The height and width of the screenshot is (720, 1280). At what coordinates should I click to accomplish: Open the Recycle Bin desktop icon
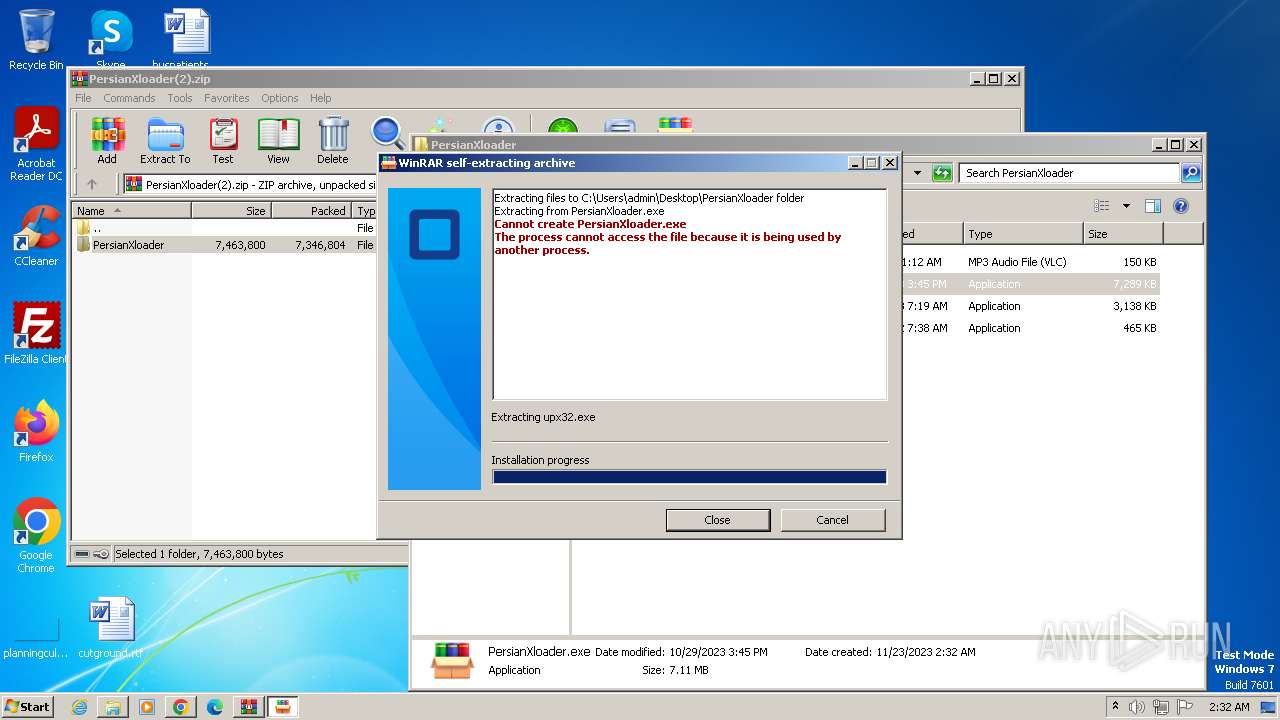point(36,40)
